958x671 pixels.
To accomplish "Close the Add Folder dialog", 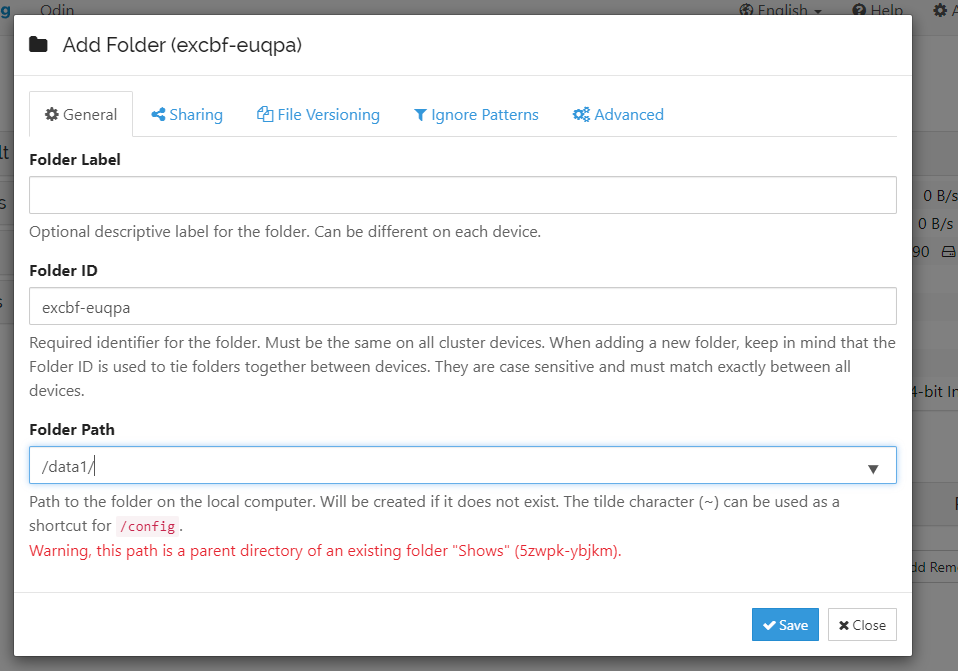I will [x=862, y=625].
